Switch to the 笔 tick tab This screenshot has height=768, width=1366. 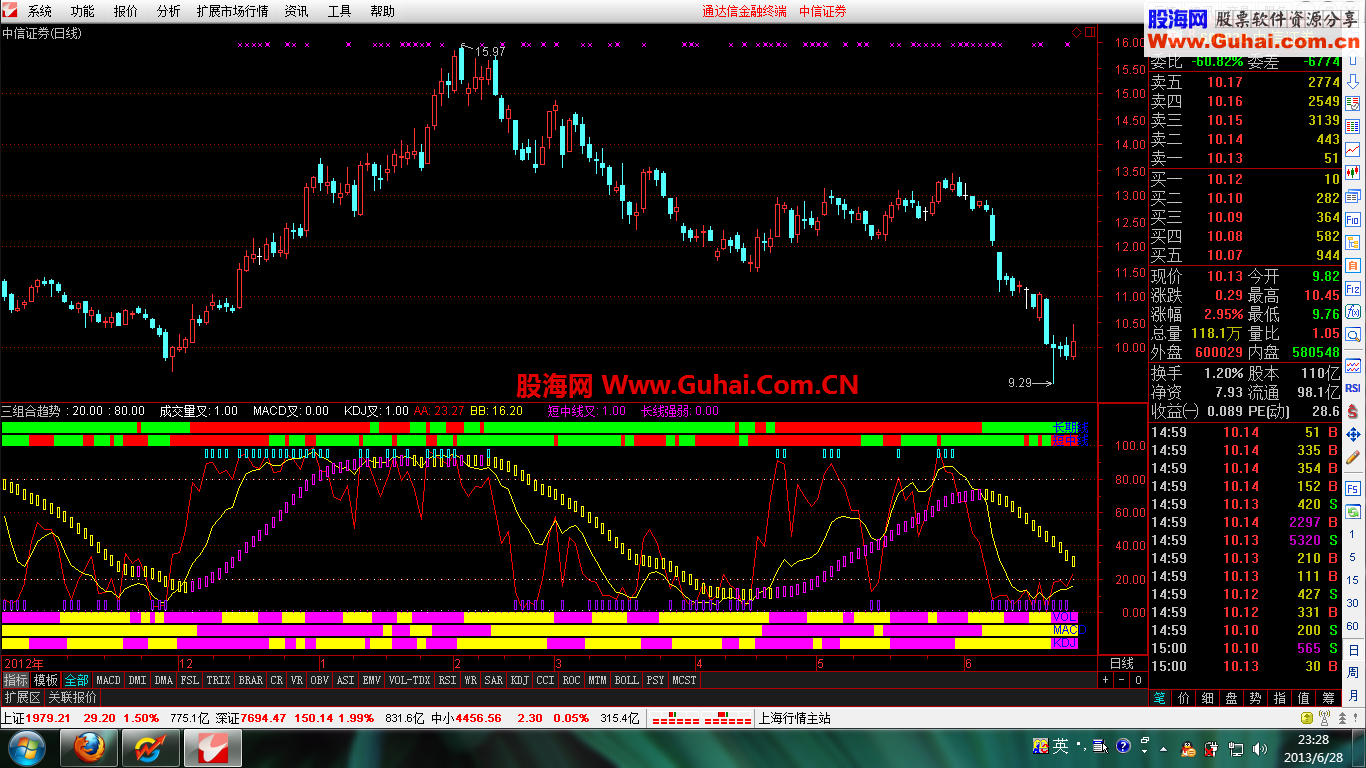pyautogui.click(x=1159, y=698)
